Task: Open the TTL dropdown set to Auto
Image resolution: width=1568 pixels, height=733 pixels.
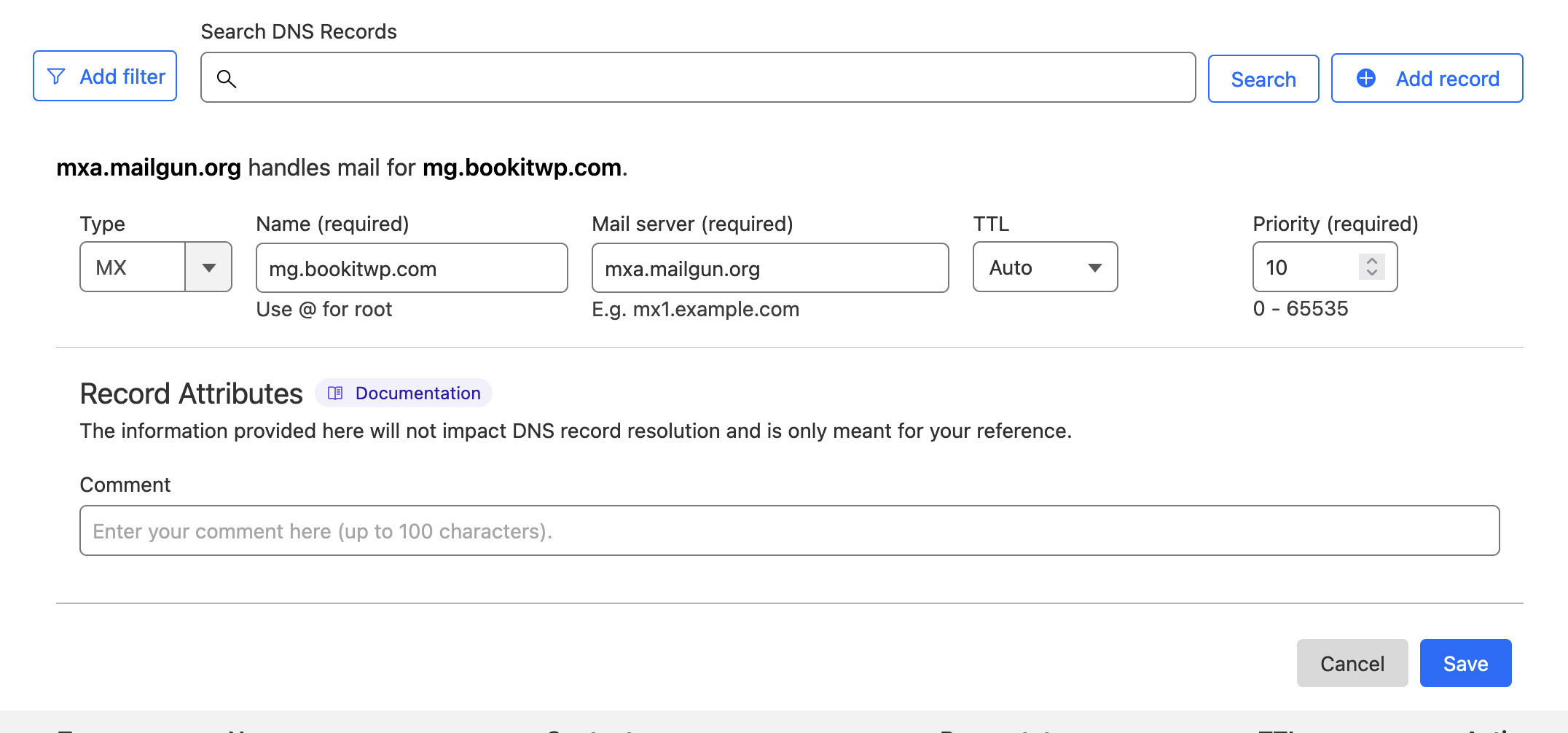Action: [x=1044, y=267]
